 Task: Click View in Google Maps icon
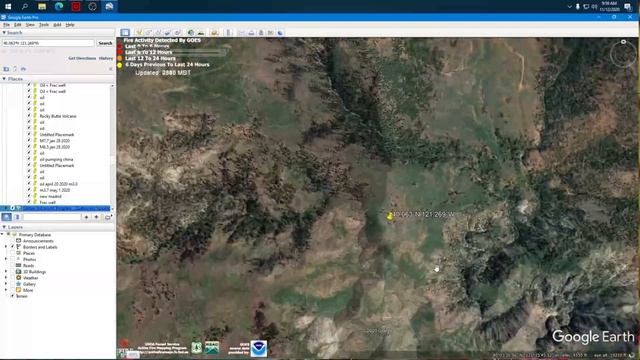click(271, 33)
